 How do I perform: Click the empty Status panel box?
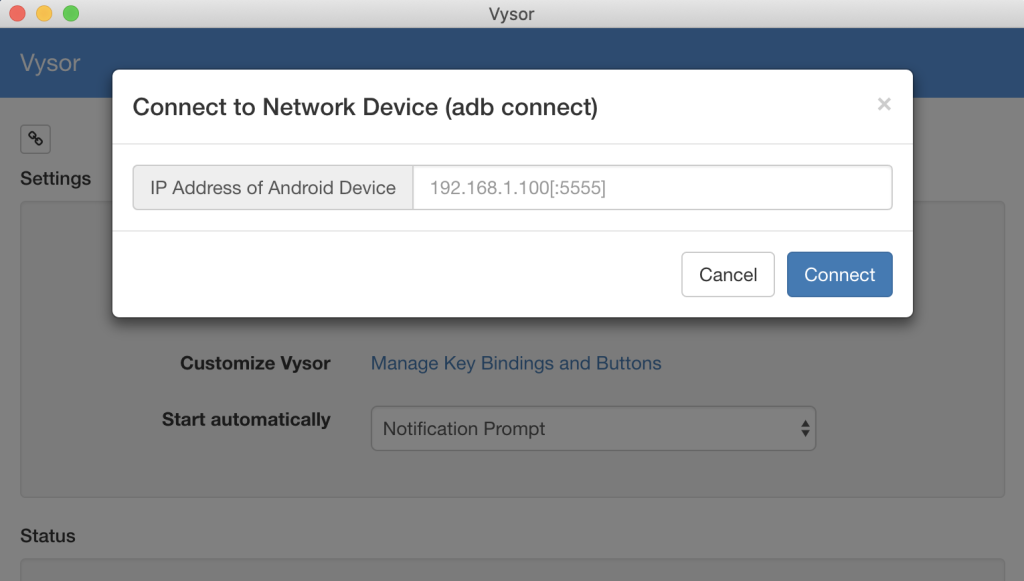512,570
